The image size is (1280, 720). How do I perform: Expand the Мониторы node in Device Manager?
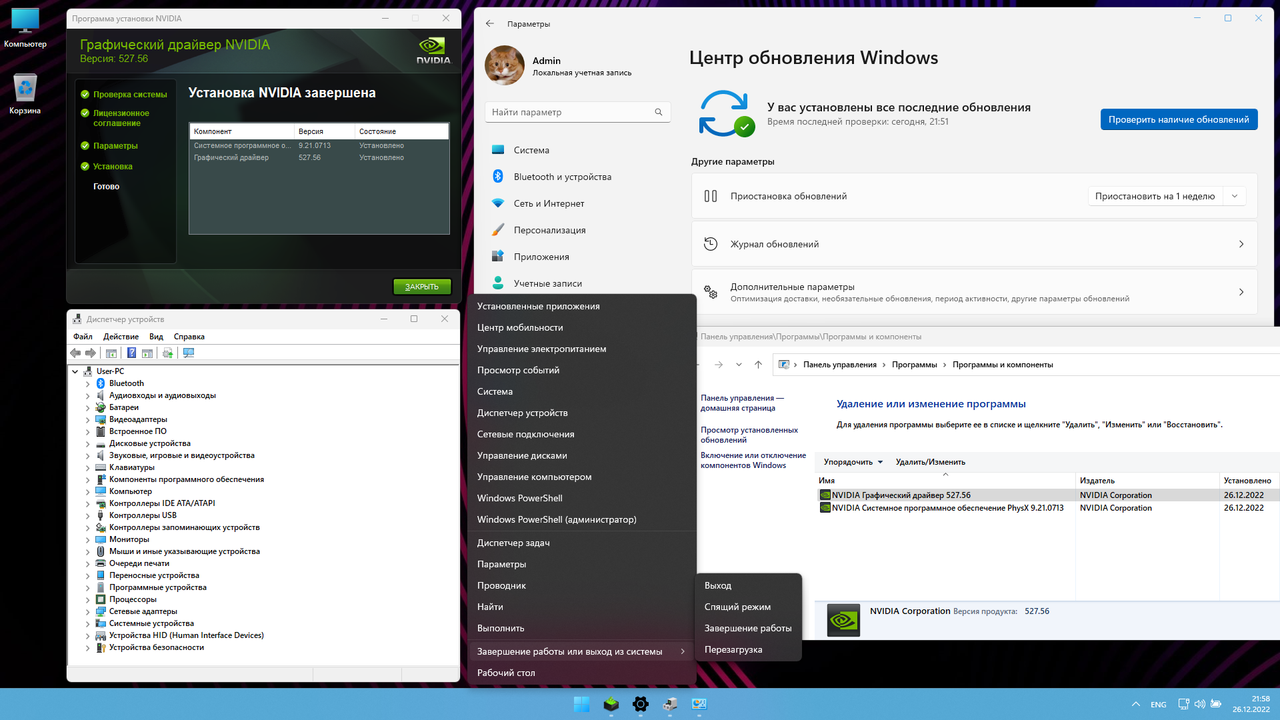pos(88,539)
